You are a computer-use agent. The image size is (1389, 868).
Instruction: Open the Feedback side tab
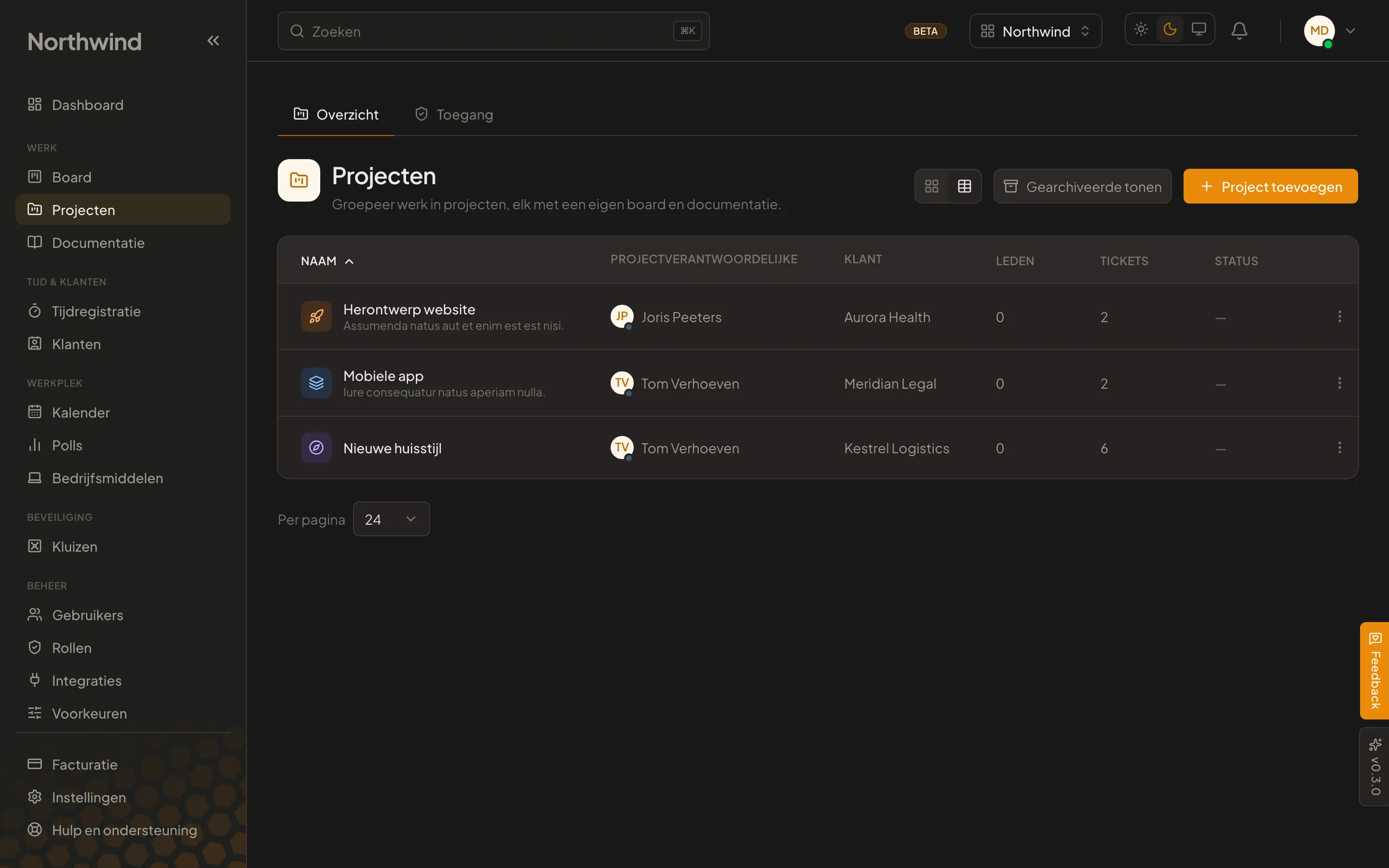tap(1375, 670)
